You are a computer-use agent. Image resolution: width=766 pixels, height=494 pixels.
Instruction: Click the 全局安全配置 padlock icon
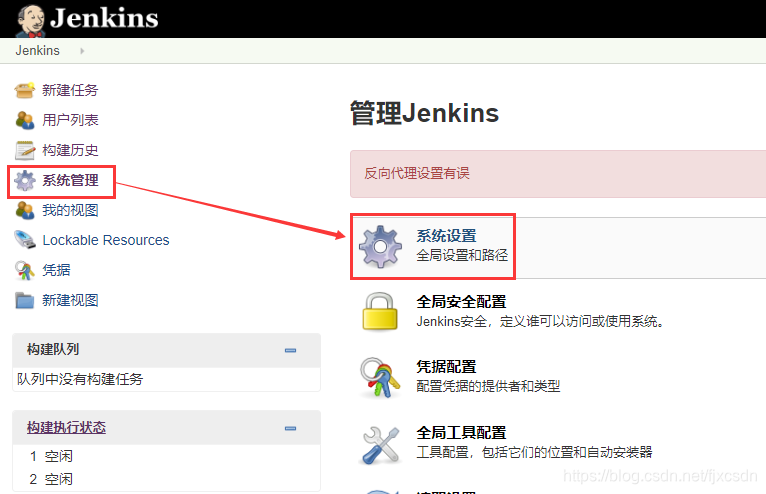click(x=380, y=311)
